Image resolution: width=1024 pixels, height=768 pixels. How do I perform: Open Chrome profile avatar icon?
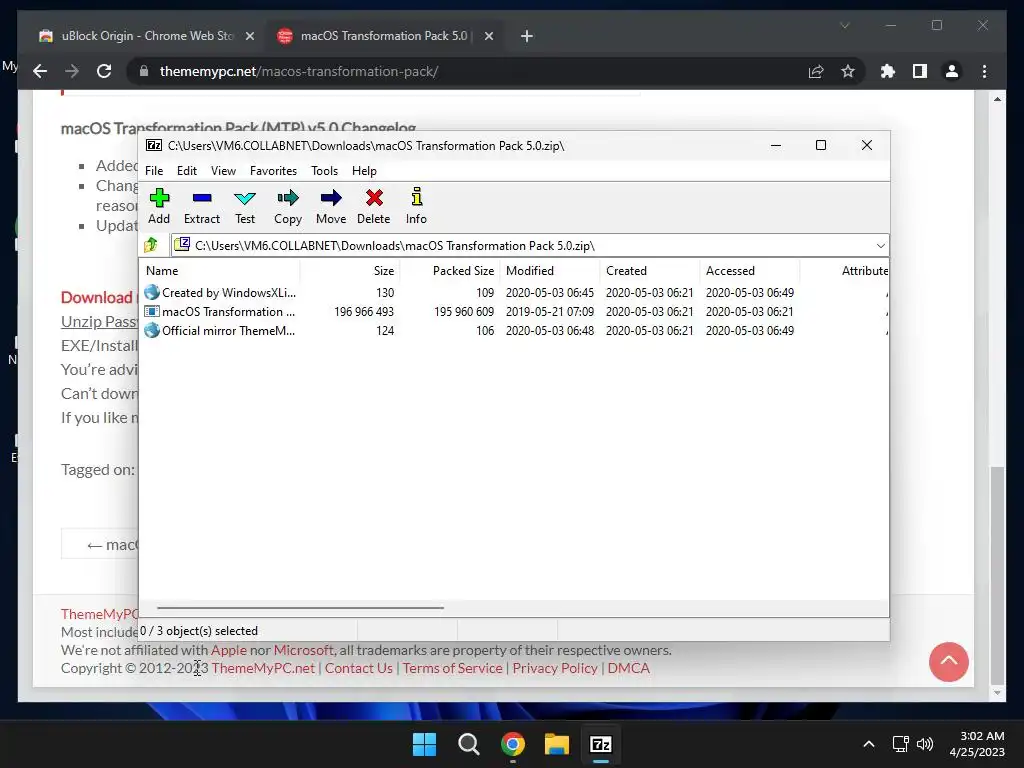pos(952,71)
